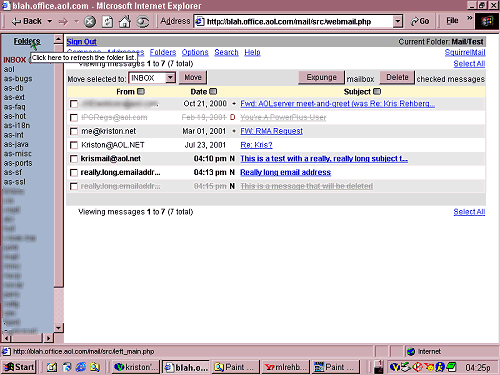This screenshot has width=500, height=375.
Task: Open the Back button history arrow
Action: coord(50,21)
